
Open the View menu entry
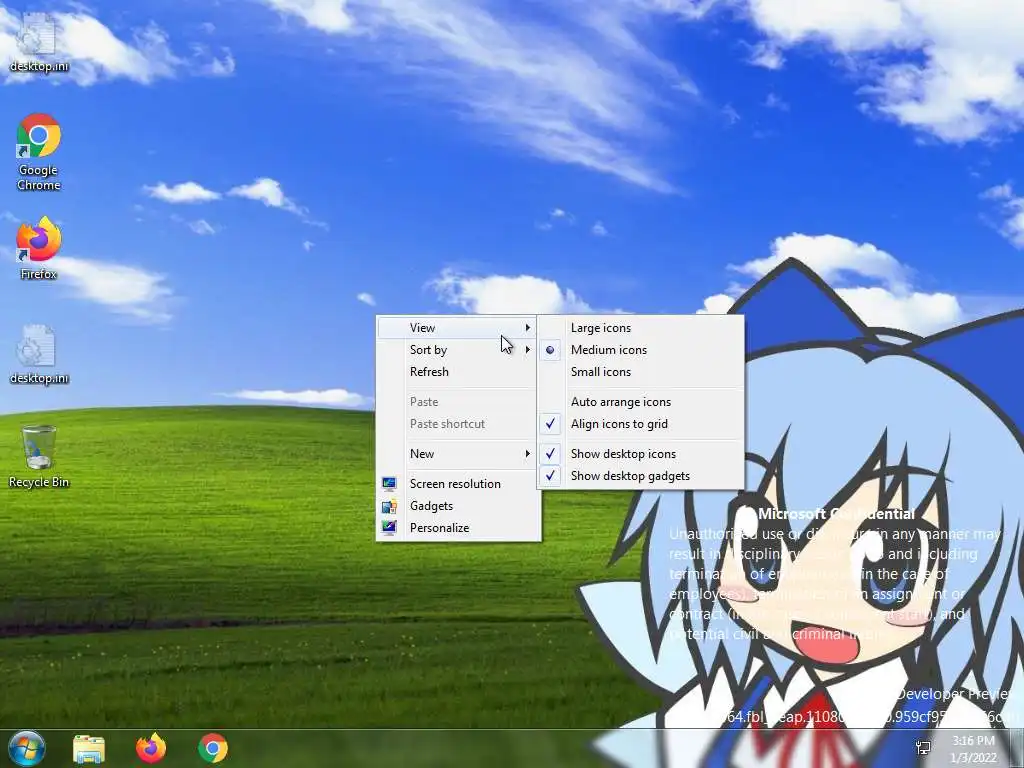click(x=457, y=328)
